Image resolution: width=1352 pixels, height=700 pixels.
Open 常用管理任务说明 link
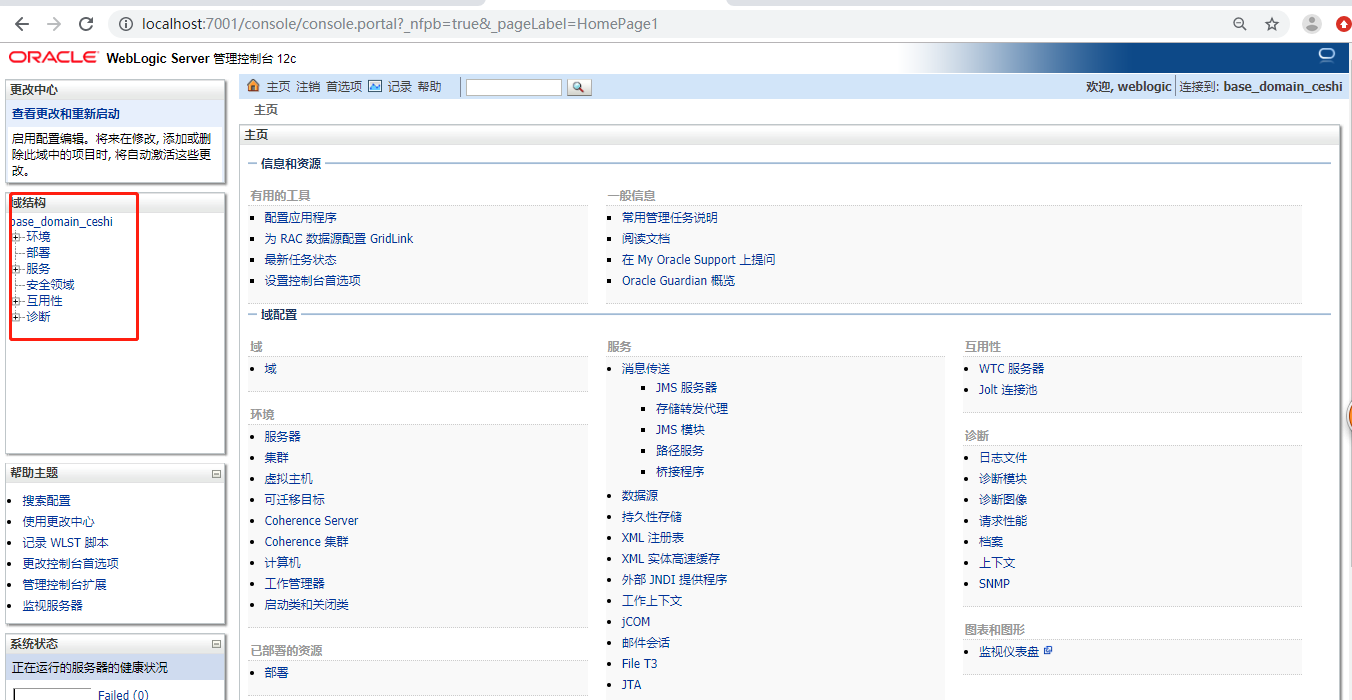pyautogui.click(x=670, y=218)
